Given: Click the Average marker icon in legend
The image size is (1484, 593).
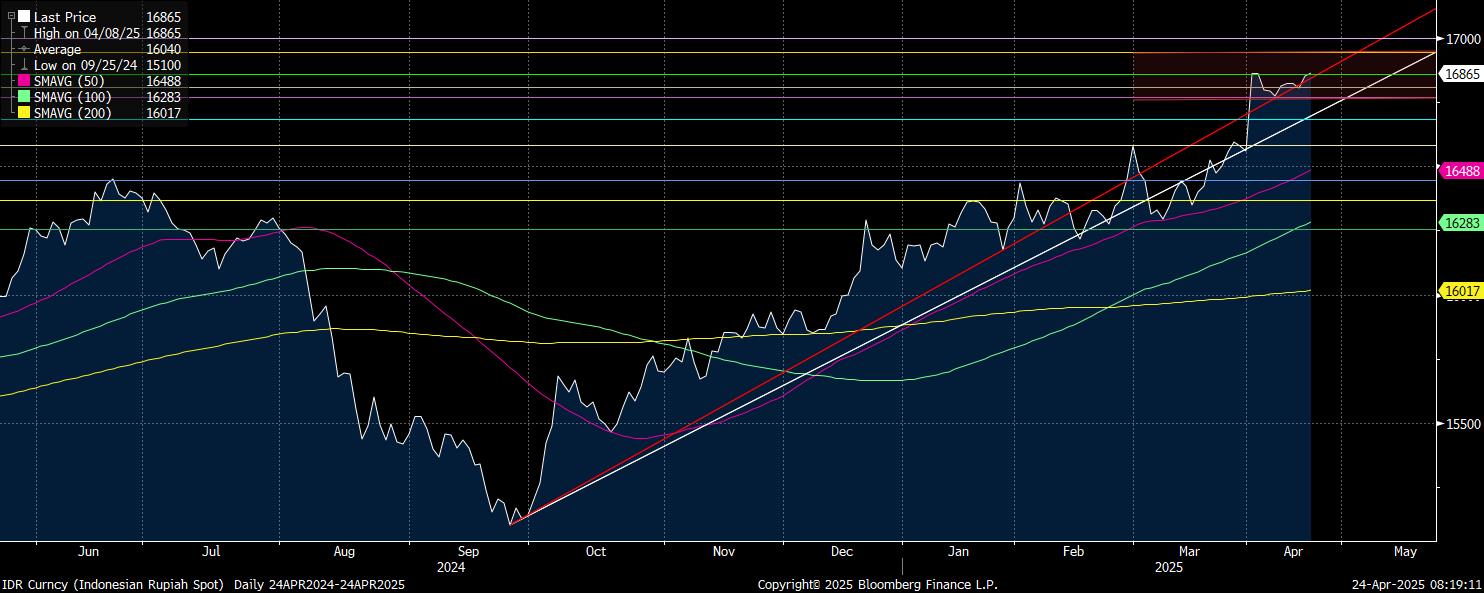Looking at the screenshot, I should pos(24,49).
